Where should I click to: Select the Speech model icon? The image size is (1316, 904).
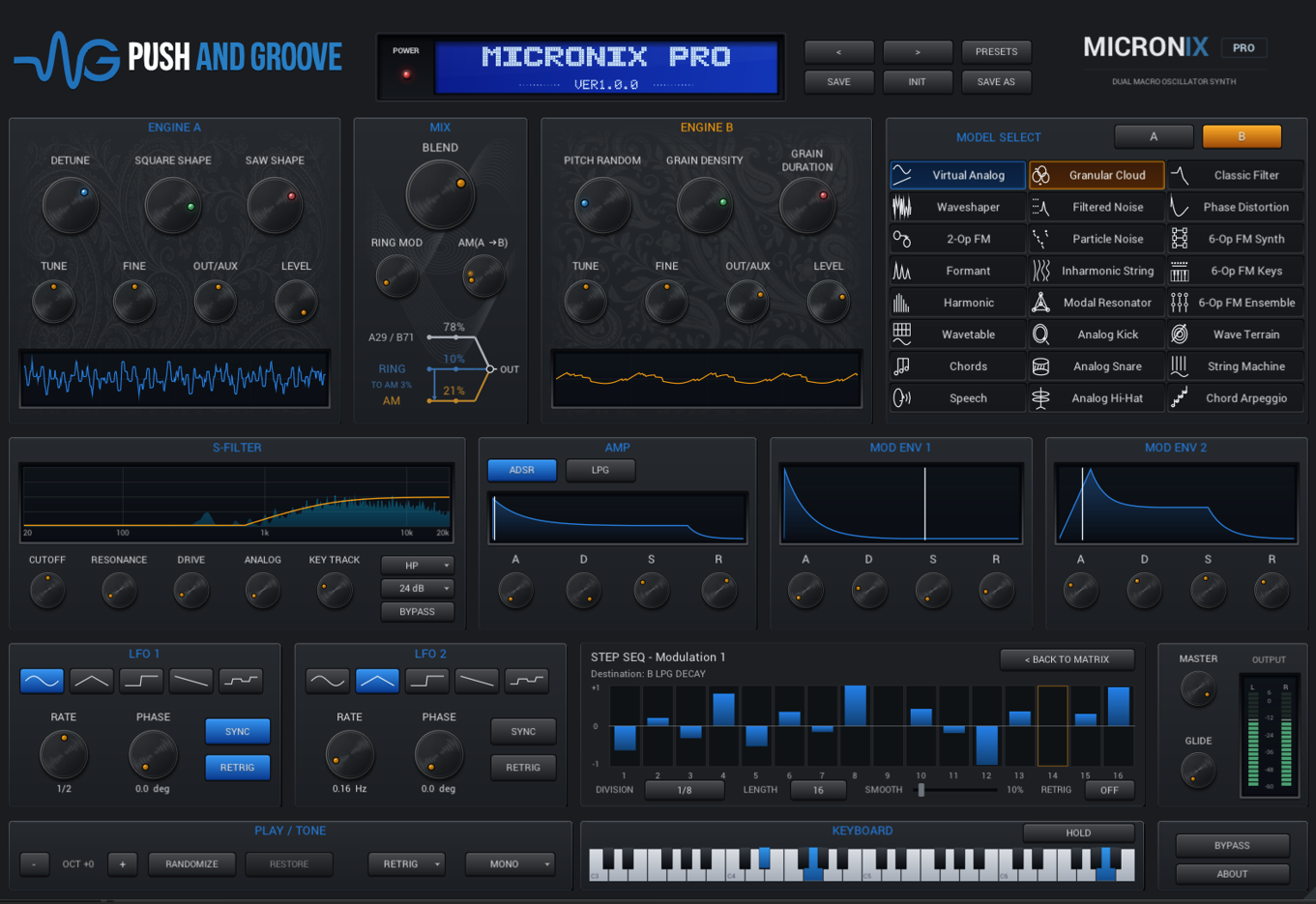tap(902, 398)
